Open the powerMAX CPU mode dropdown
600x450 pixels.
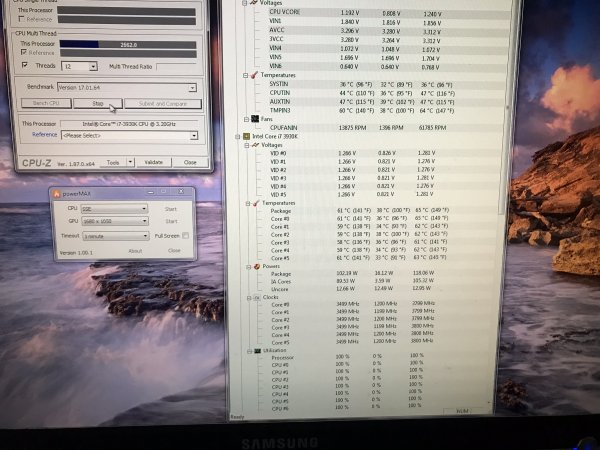click(114, 209)
